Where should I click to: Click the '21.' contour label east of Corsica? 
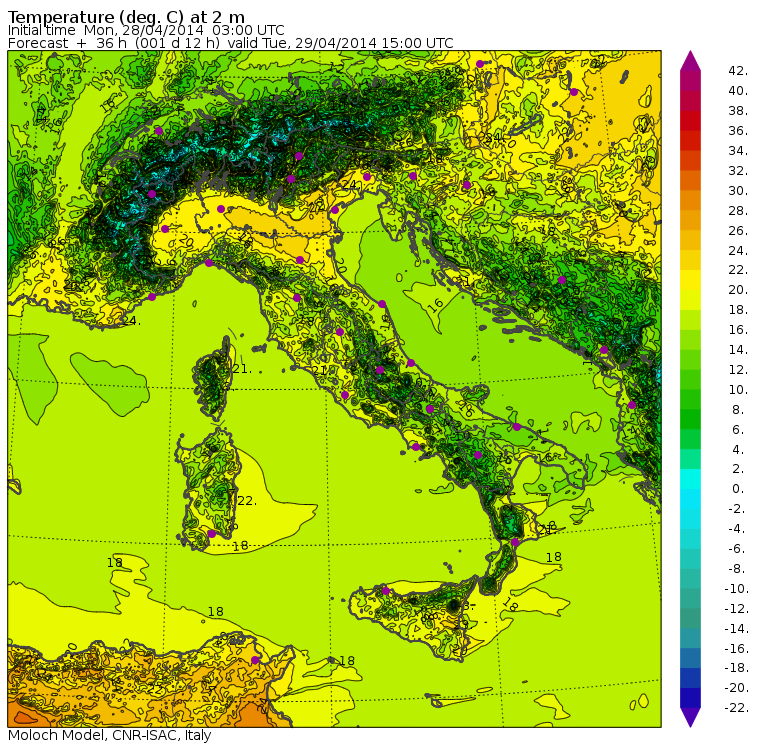coord(241,369)
